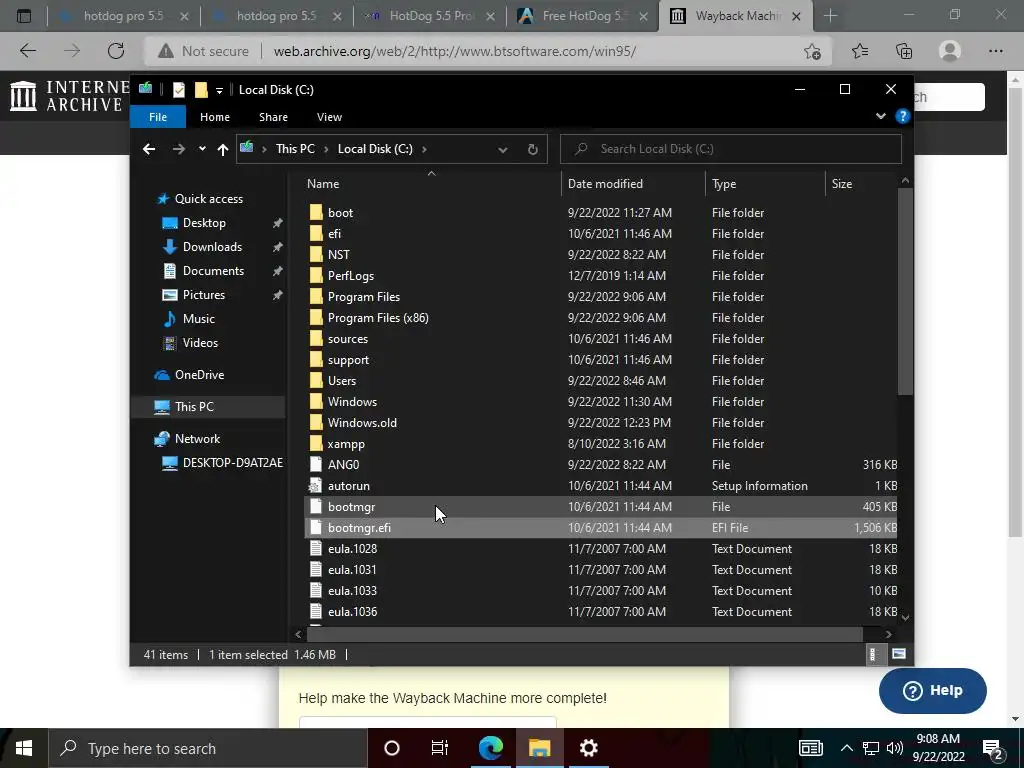Open the File menu tab
Image resolution: width=1024 pixels, height=768 pixels.
(x=158, y=117)
